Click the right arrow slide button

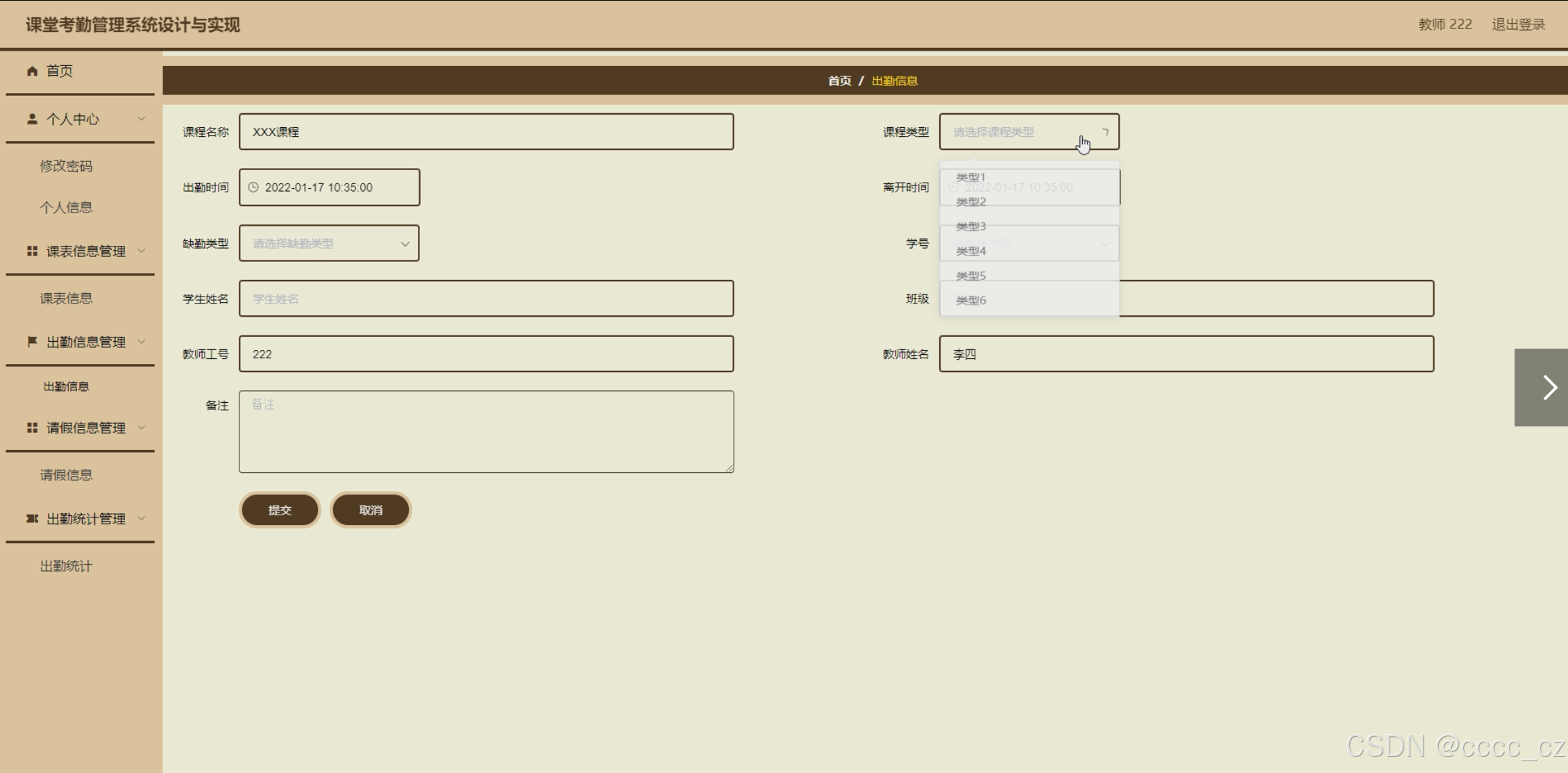pyautogui.click(x=1549, y=388)
